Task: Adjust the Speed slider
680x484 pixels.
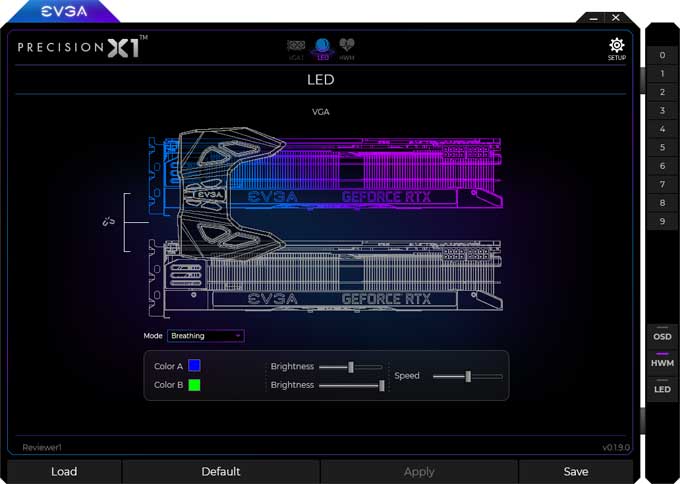Action: coord(468,376)
